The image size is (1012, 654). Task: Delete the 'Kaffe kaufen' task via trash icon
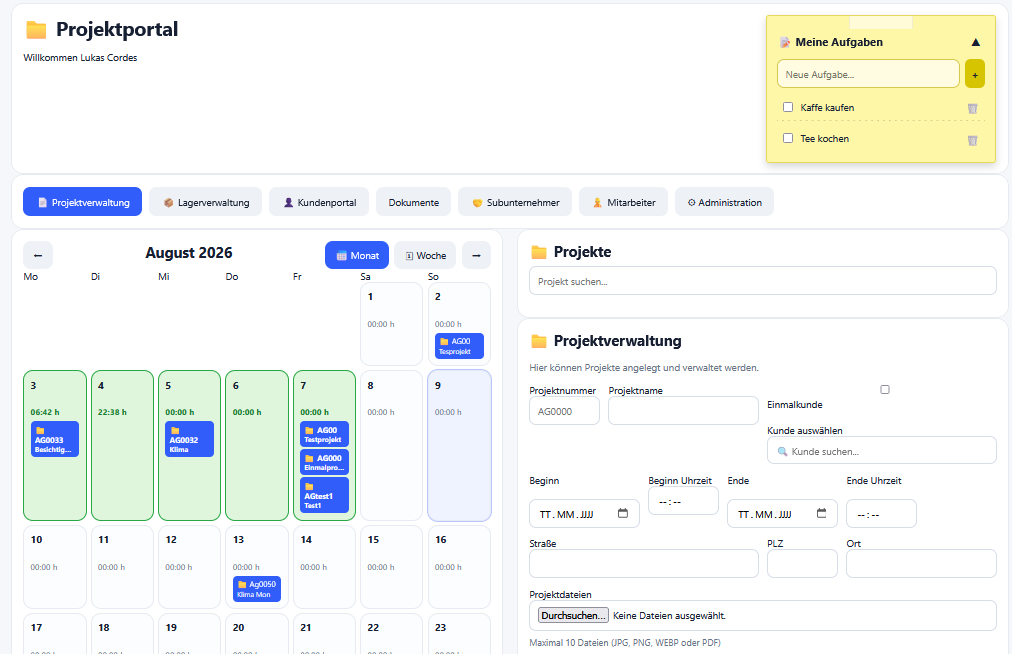click(x=972, y=108)
